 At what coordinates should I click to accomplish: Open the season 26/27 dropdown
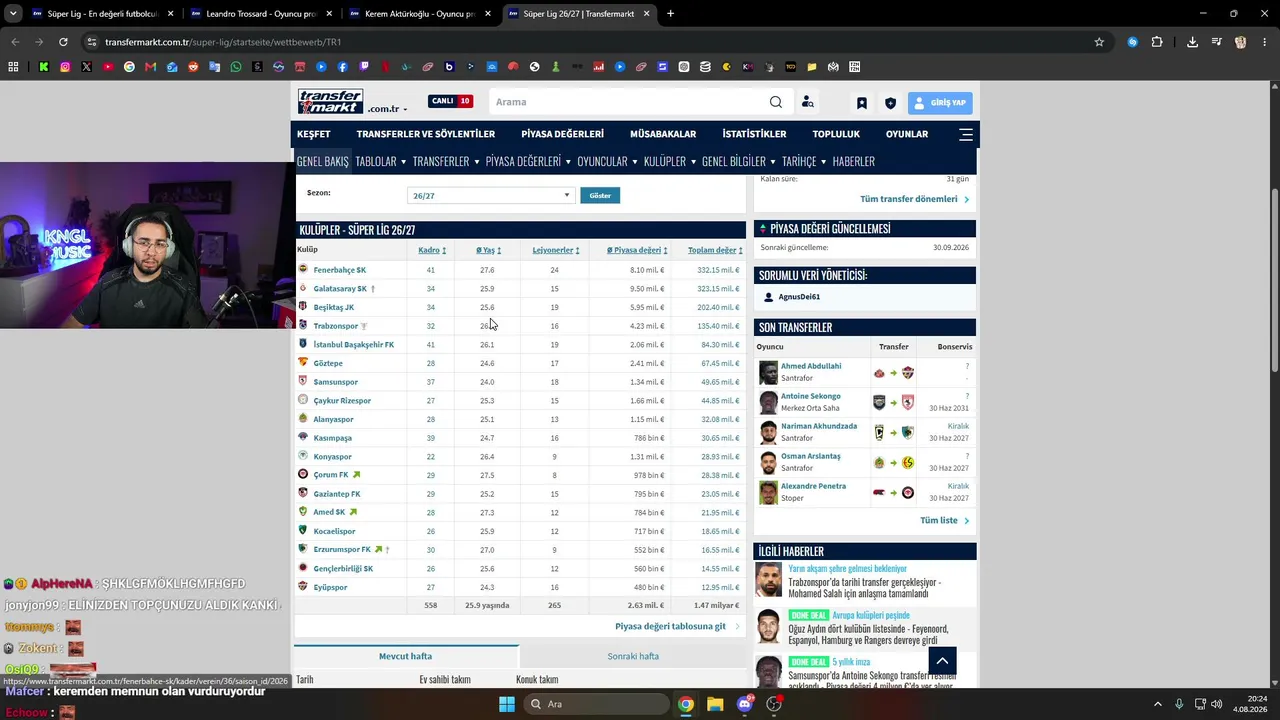point(491,195)
